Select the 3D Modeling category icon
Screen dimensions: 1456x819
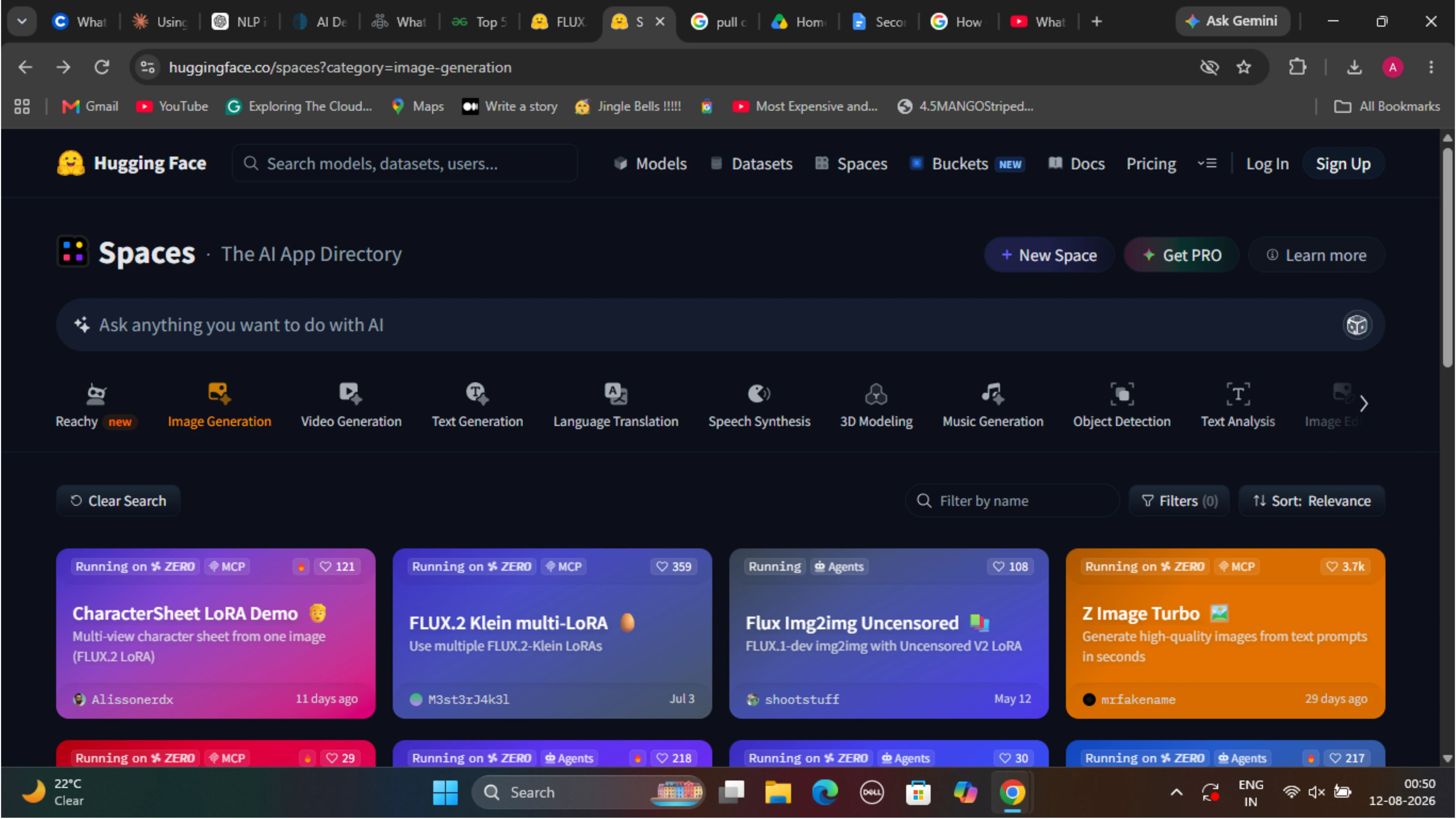876,393
